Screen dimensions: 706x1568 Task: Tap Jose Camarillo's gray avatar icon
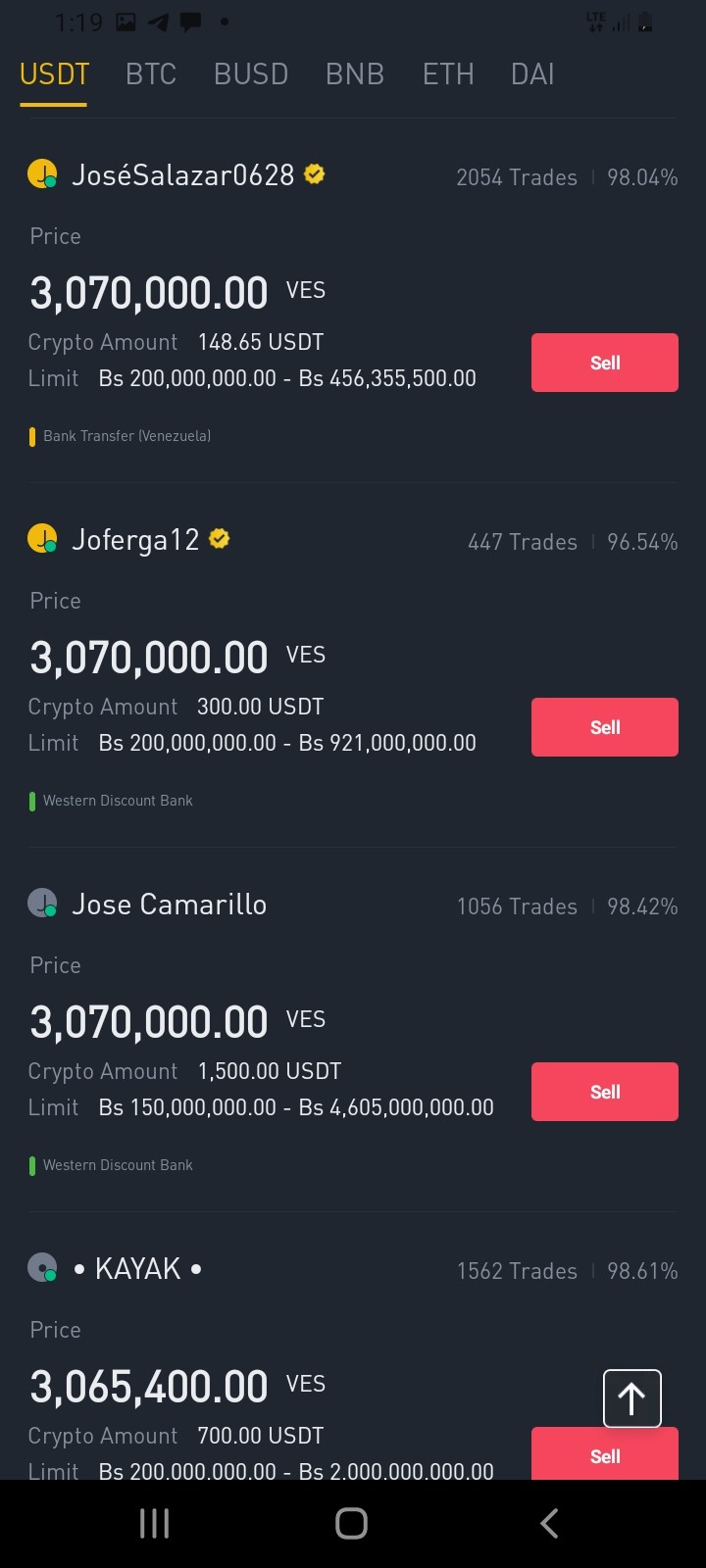[42, 904]
